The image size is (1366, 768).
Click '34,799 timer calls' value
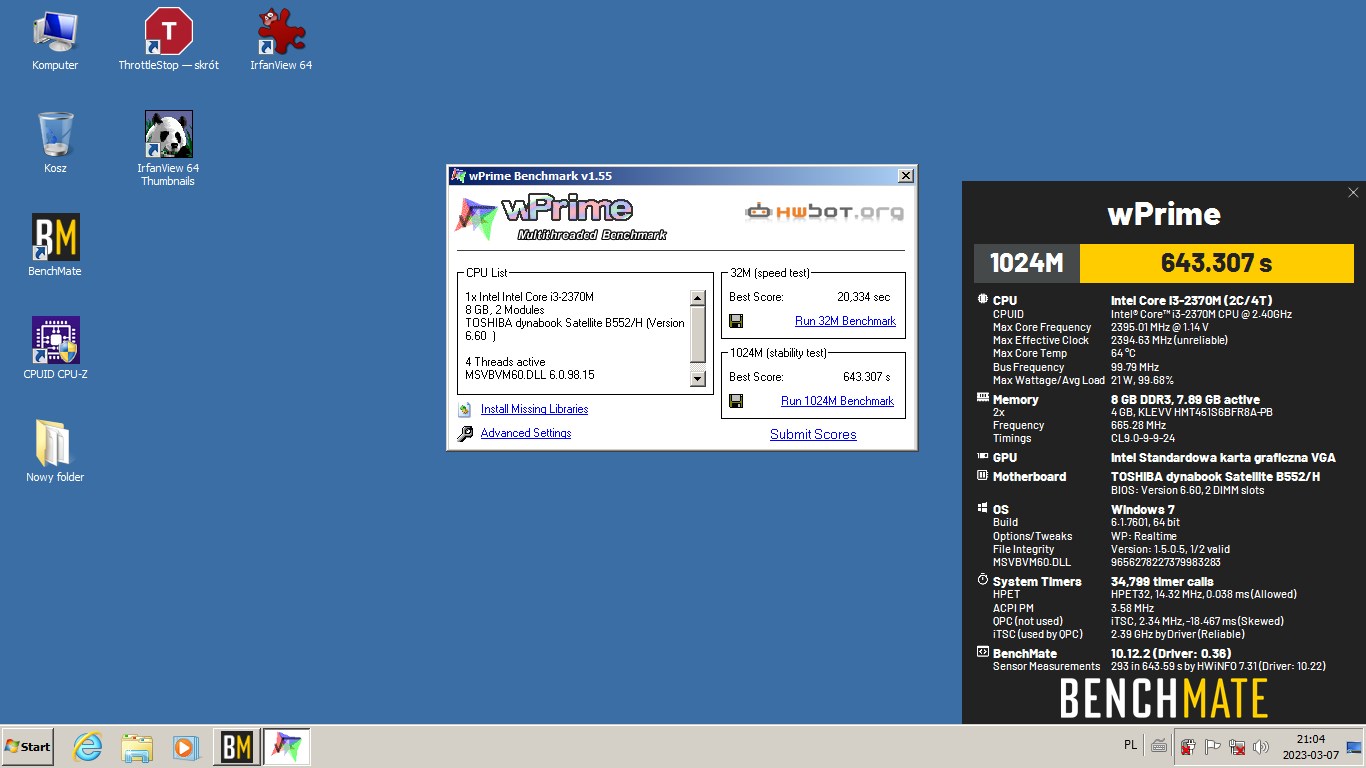1162,581
